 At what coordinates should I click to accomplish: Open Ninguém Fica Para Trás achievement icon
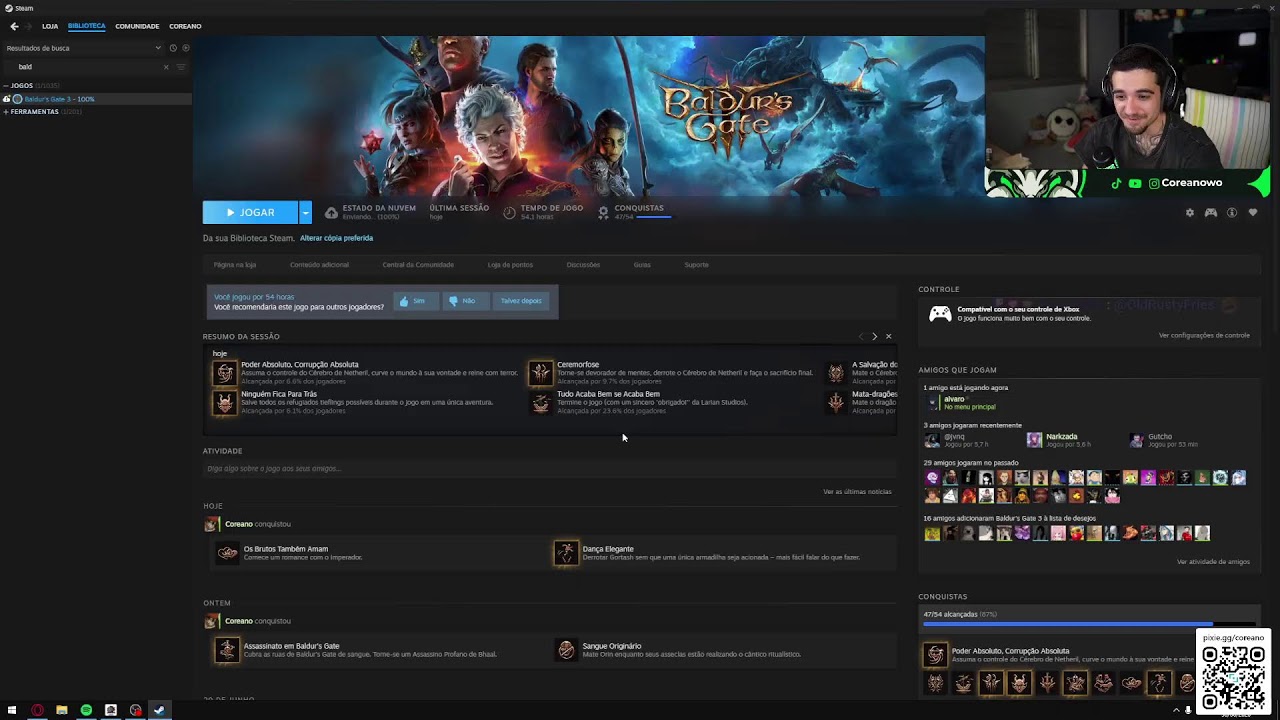tap(225, 402)
